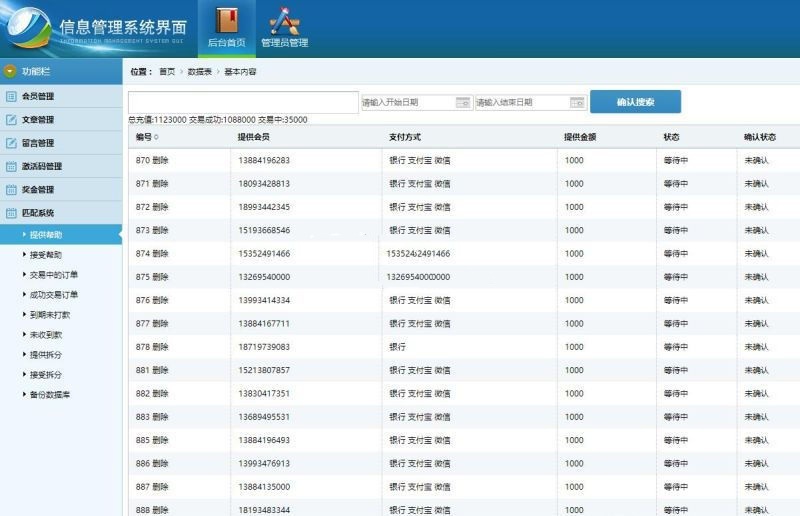This screenshot has width=800, height=516.
Task: Click the empty search text field
Action: point(243,102)
